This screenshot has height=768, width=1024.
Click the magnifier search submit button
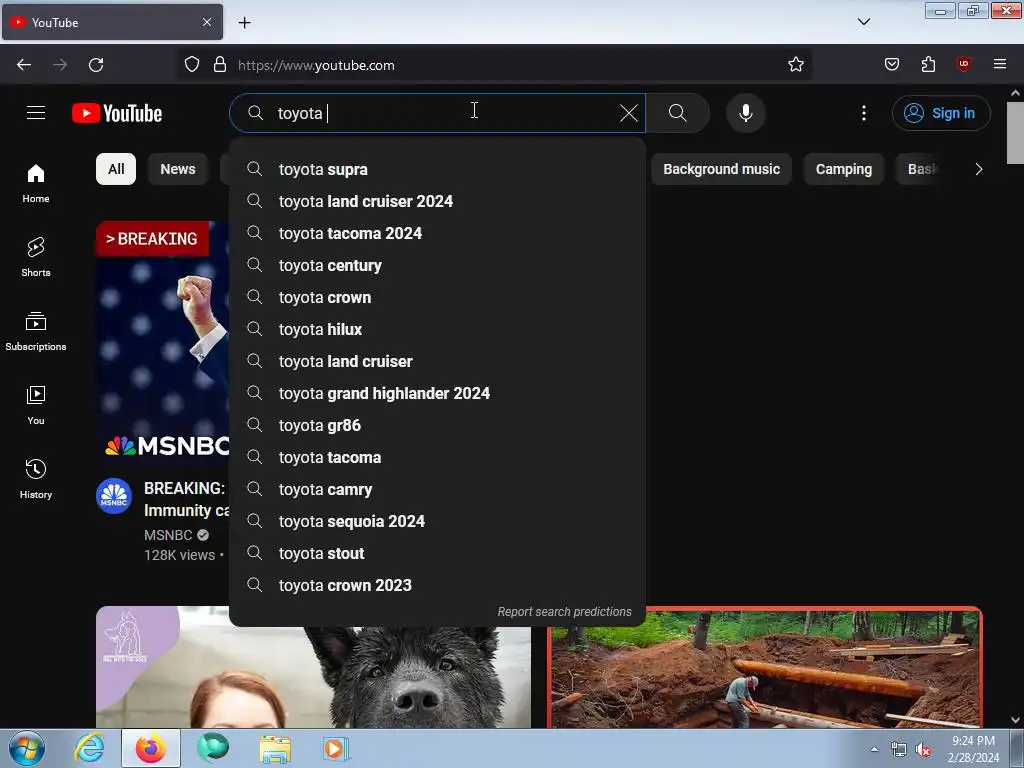coord(677,113)
